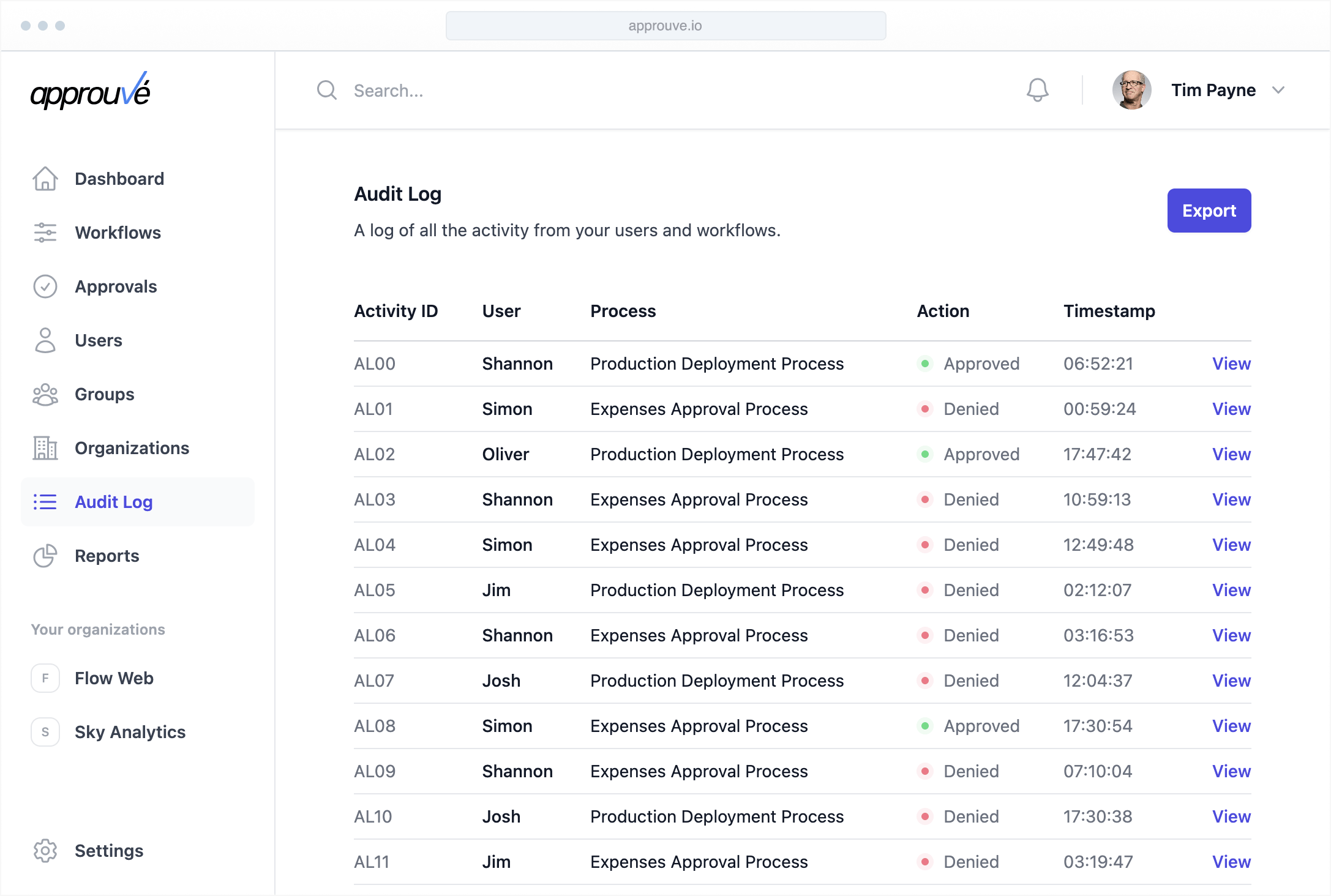Image resolution: width=1331 pixels, height=896 pixels.
Task: Click the Dashboard house icon
Action: 45,179
